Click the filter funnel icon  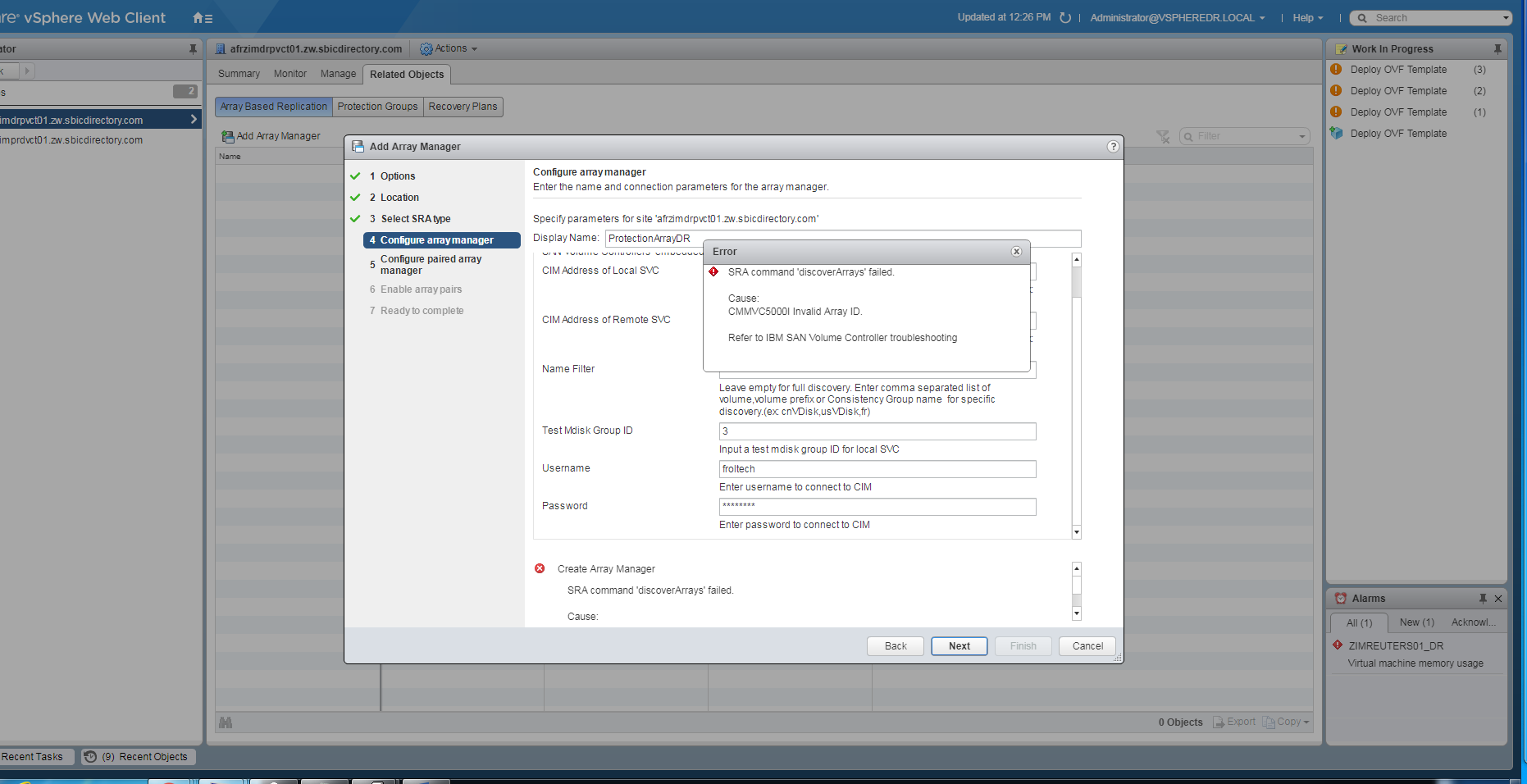coord(1164,136)
